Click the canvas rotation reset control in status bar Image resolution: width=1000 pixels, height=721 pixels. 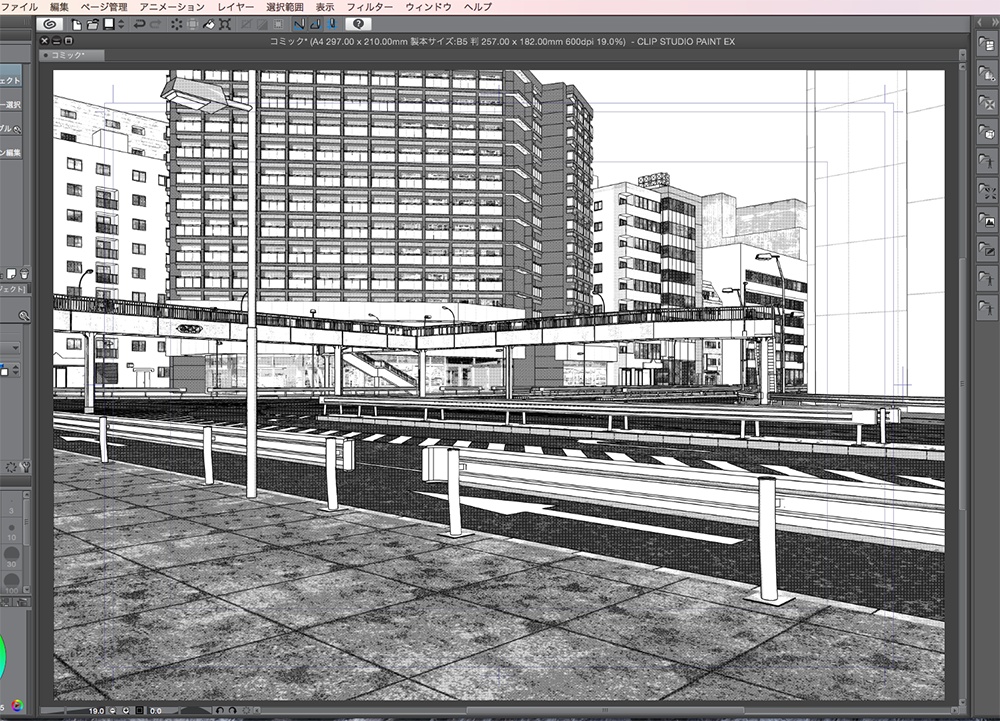coord(247,710)
